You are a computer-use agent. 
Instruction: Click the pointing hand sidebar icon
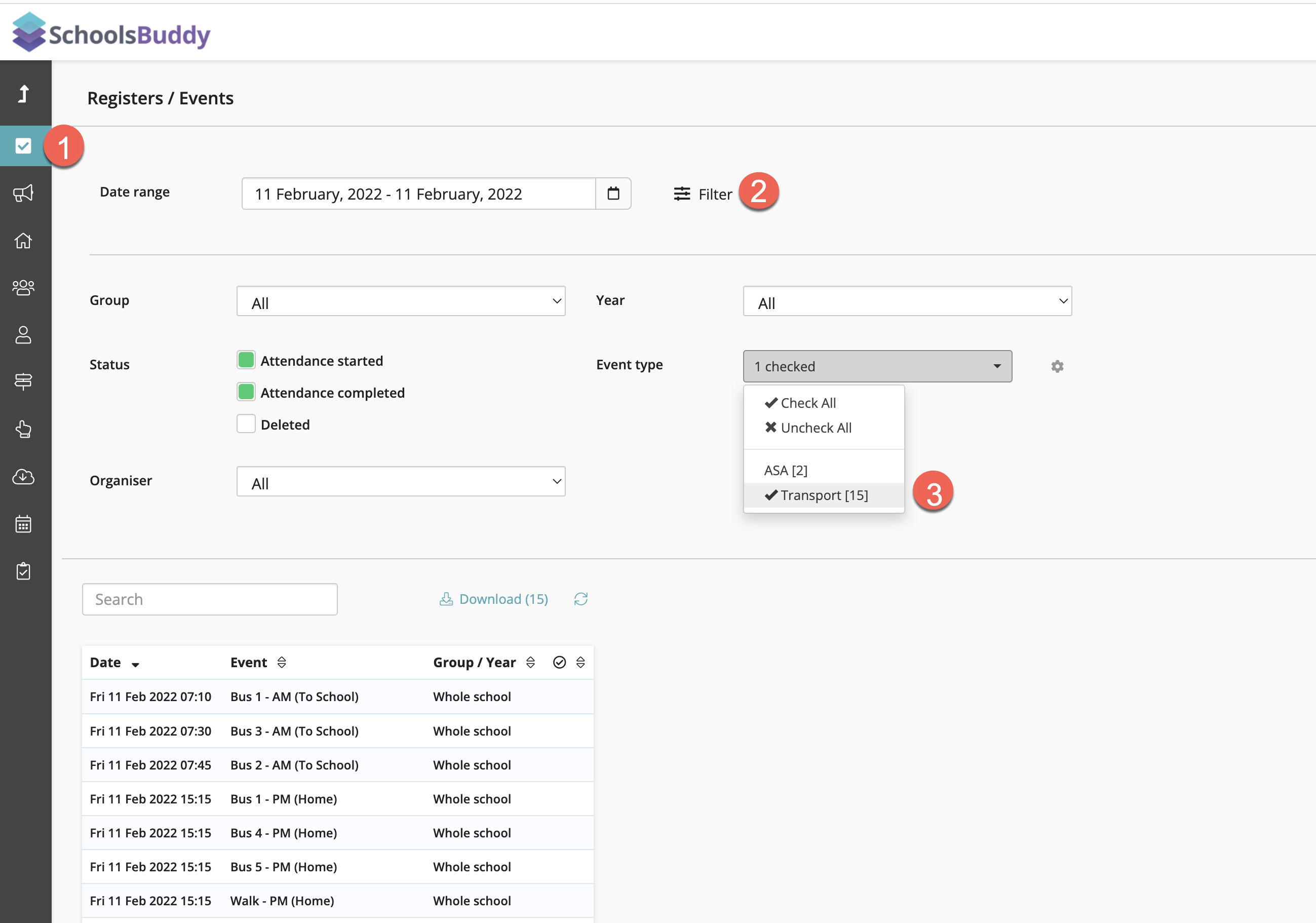[23, 429]
